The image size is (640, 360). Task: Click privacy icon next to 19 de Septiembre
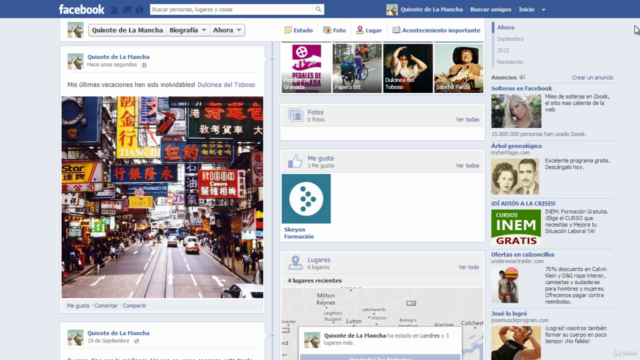coord(136,341)
